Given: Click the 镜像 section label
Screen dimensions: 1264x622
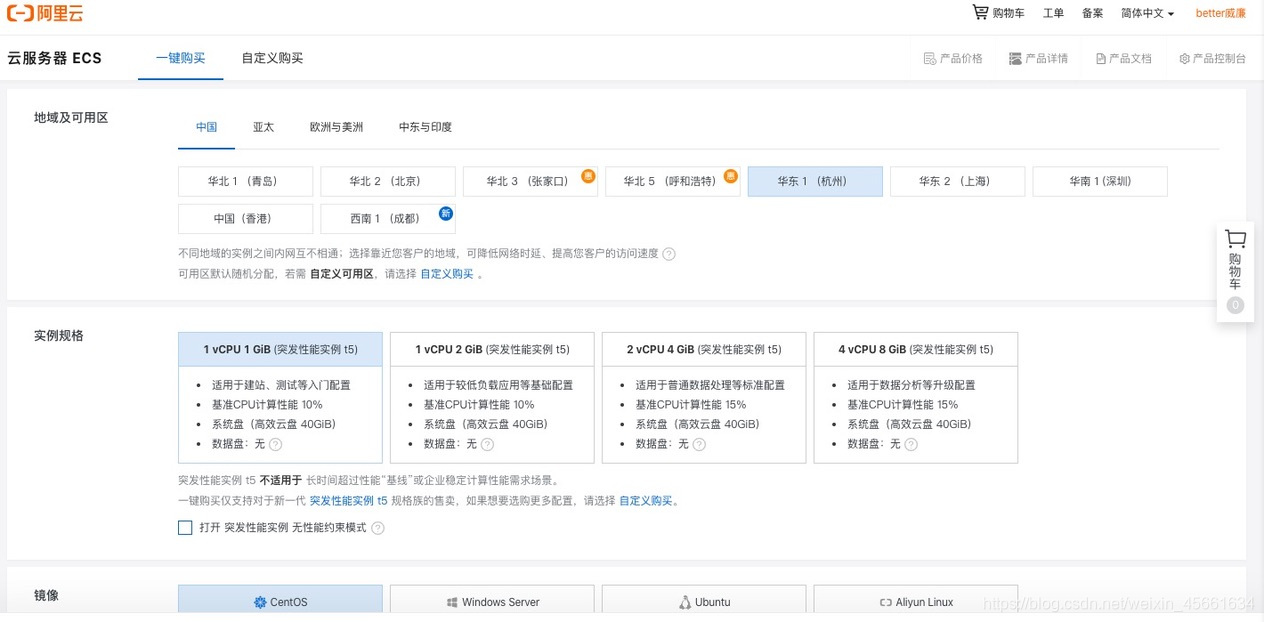Looking at the screenshot, I should (46, 595).
